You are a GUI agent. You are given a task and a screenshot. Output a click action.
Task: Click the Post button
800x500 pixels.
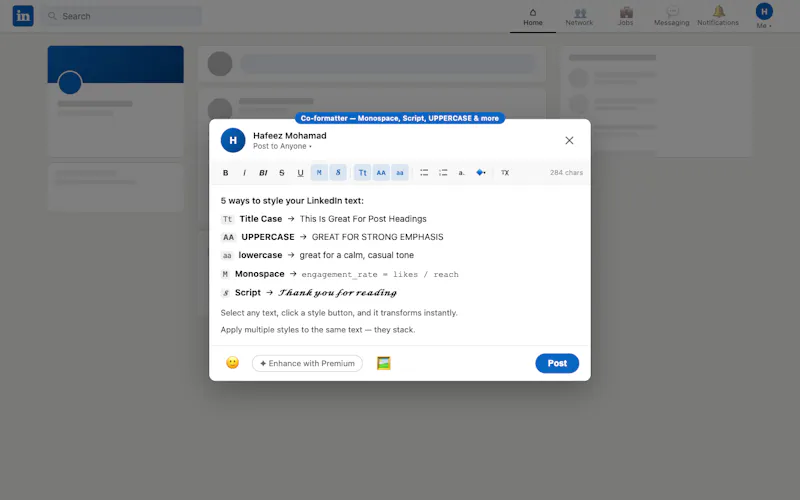coord(557,363)
